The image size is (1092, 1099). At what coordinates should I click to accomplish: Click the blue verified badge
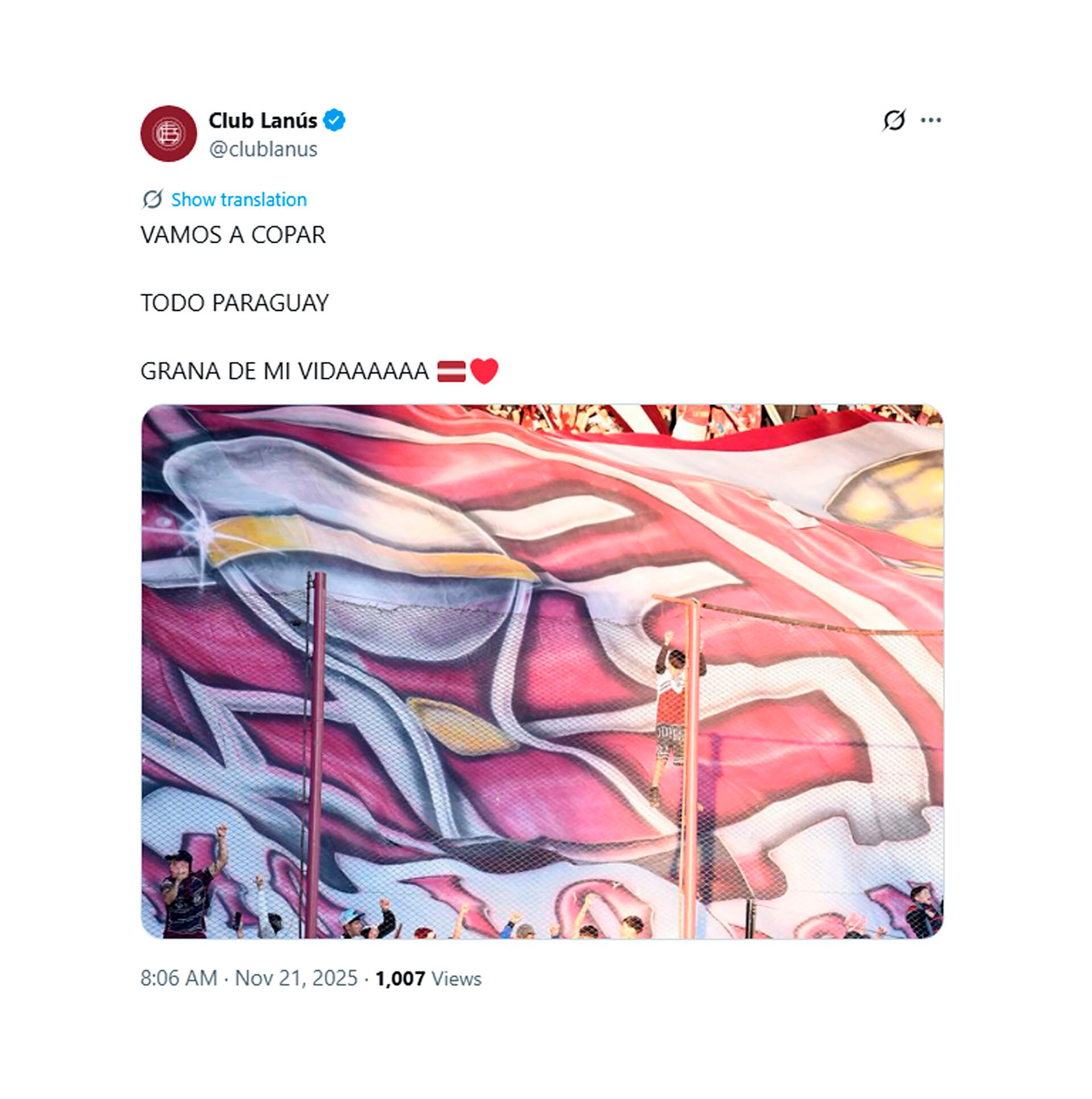point(334,121)
